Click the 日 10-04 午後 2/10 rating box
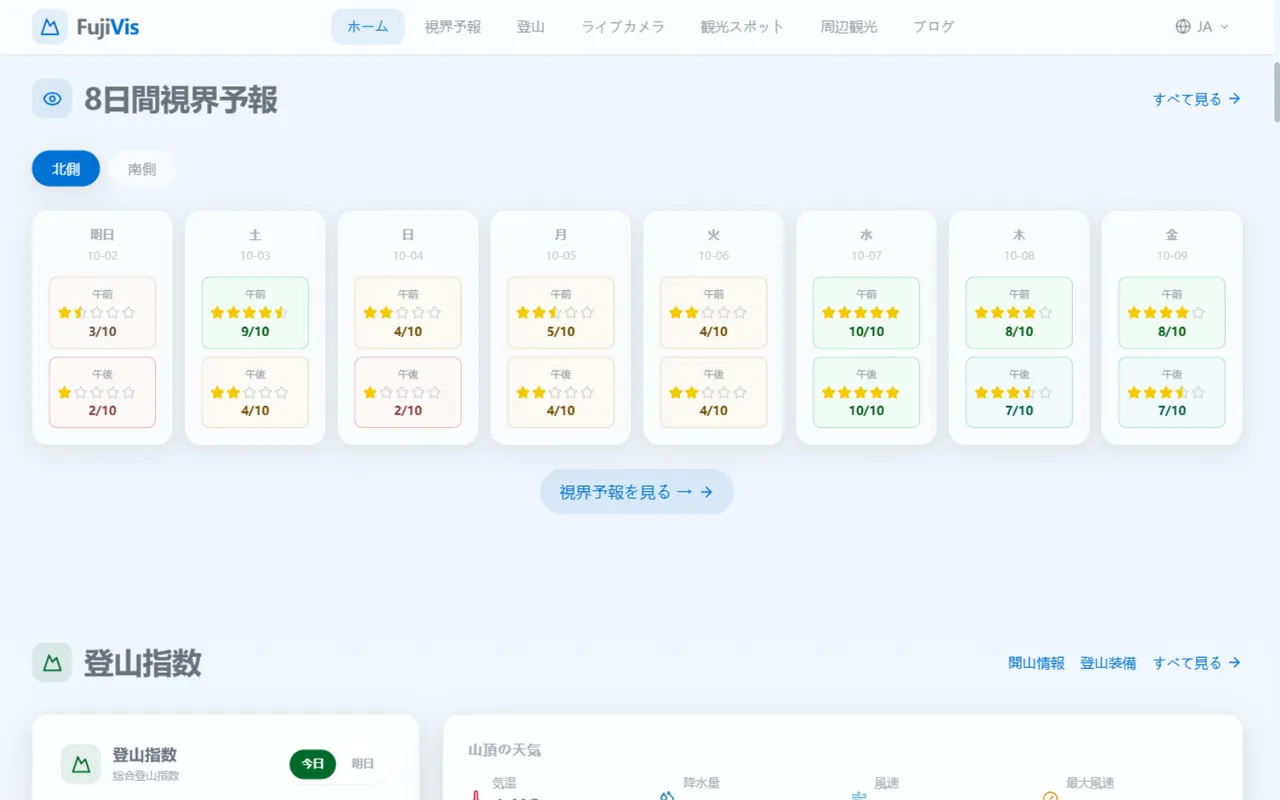 [408, 392]
